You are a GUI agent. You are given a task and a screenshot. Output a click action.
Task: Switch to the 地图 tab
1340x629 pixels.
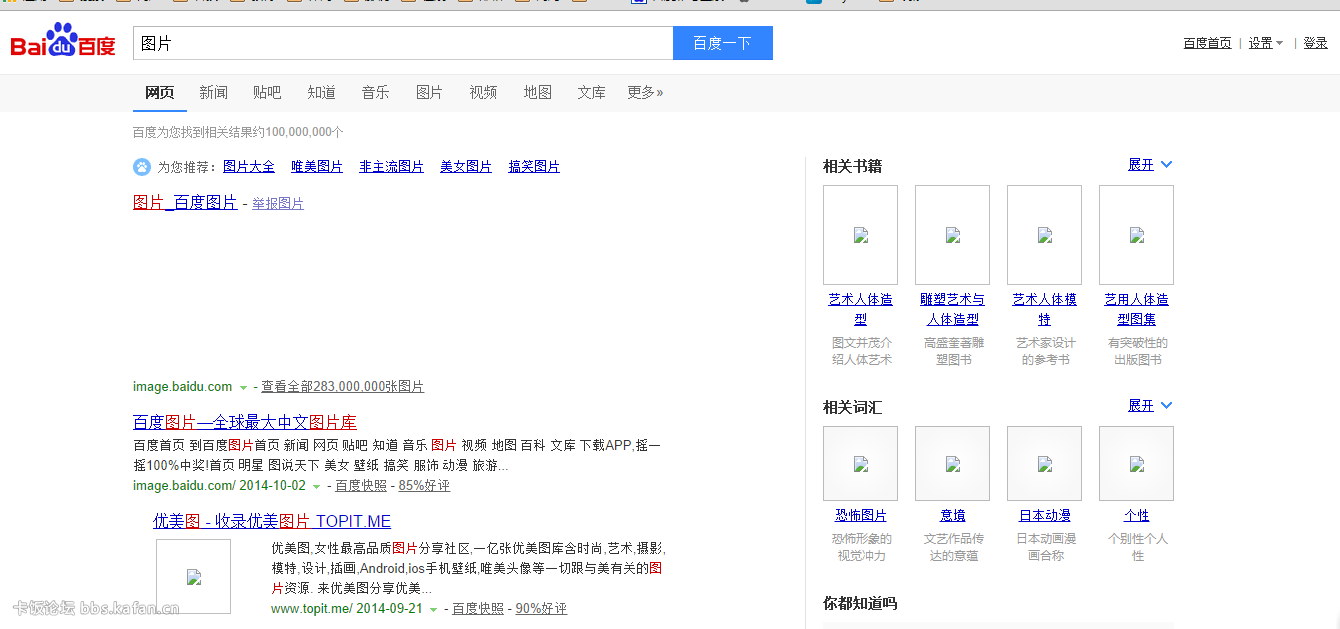click(537, 92)
